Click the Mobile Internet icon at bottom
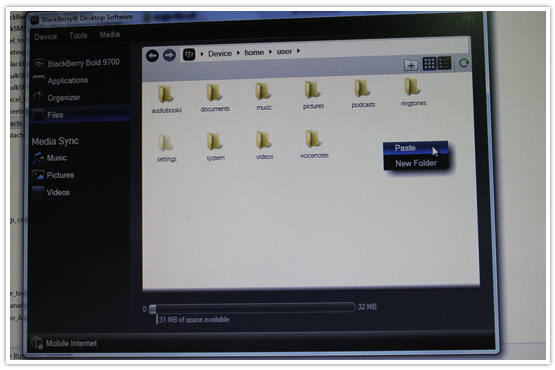555x370 pixels. coord(37,343)
